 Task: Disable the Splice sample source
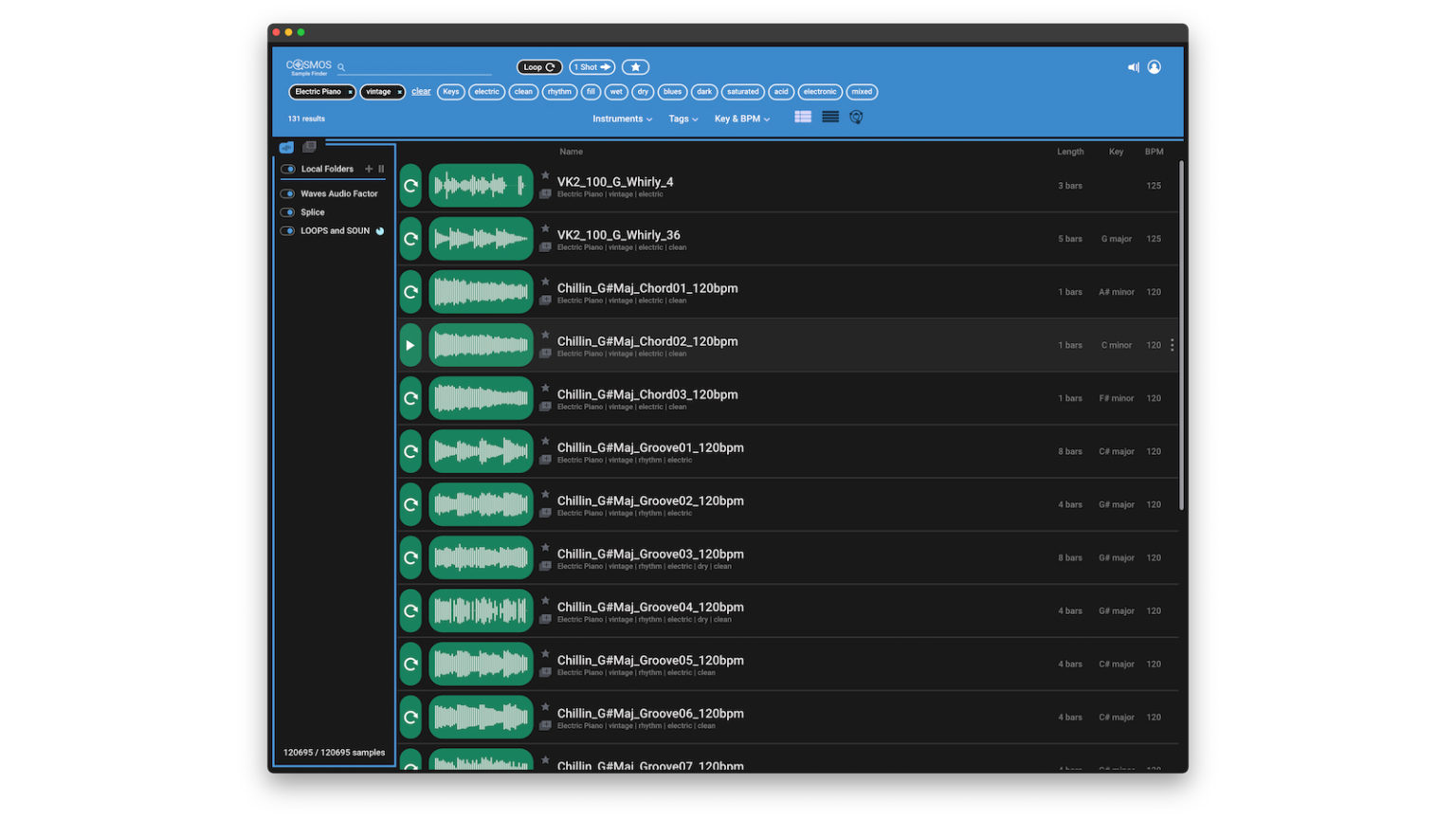[286, 211]
